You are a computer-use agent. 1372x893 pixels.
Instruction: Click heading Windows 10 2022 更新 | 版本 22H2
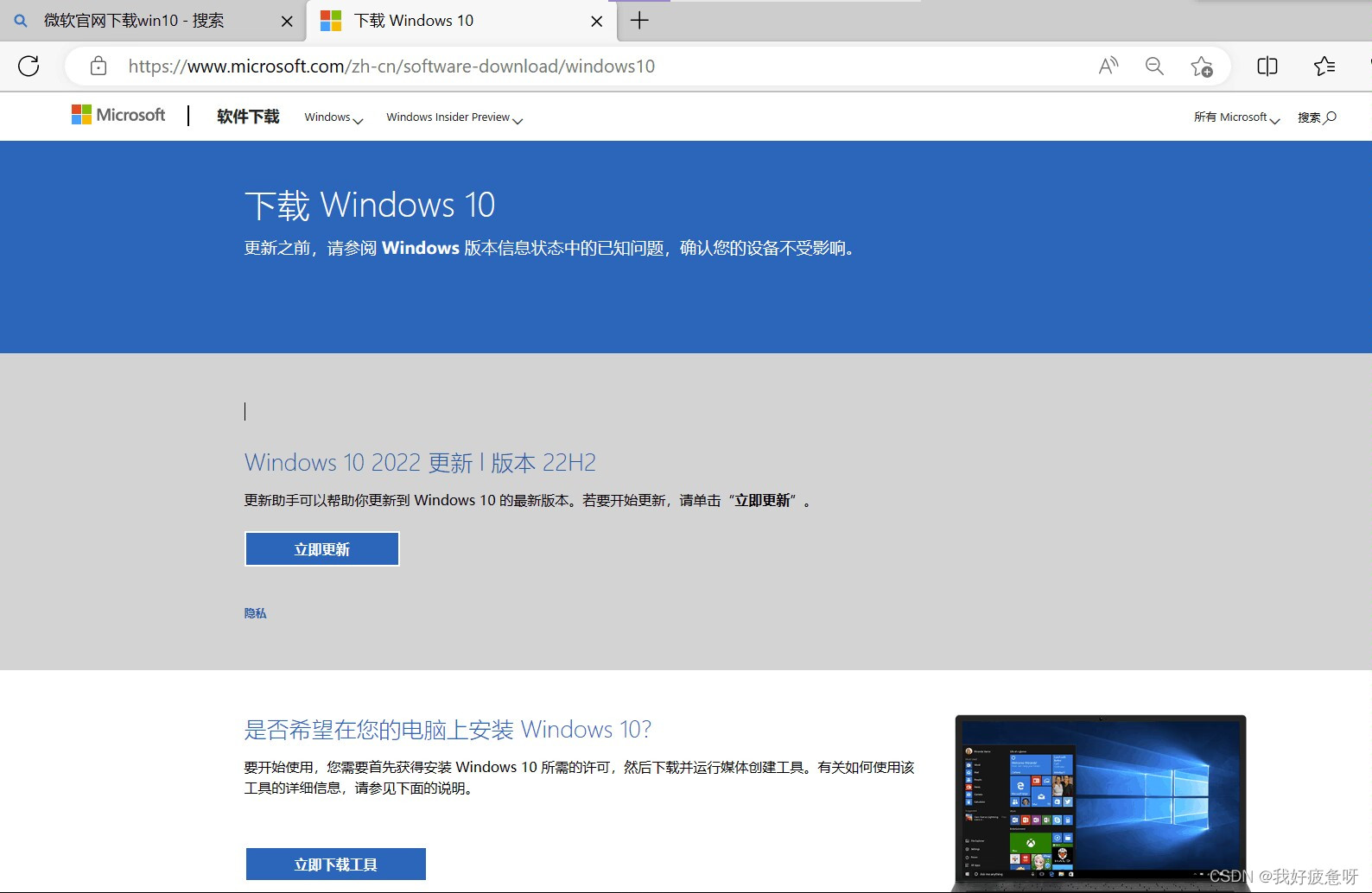(x=420, y=463)
